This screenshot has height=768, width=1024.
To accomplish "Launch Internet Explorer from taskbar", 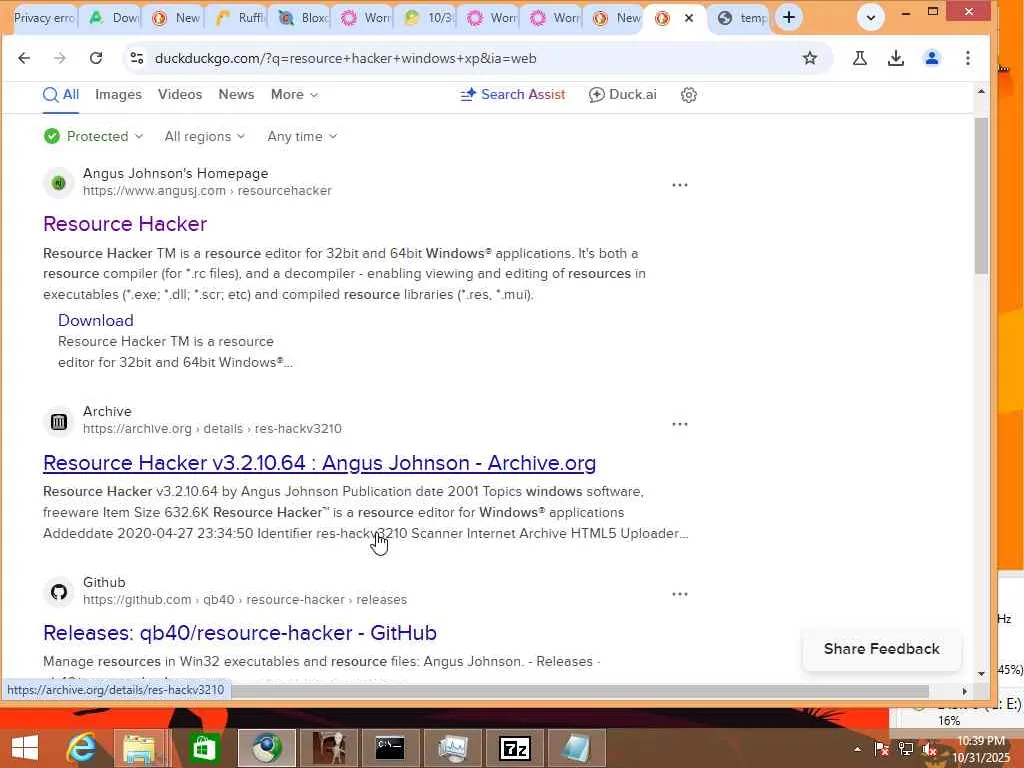I will 82,748.
